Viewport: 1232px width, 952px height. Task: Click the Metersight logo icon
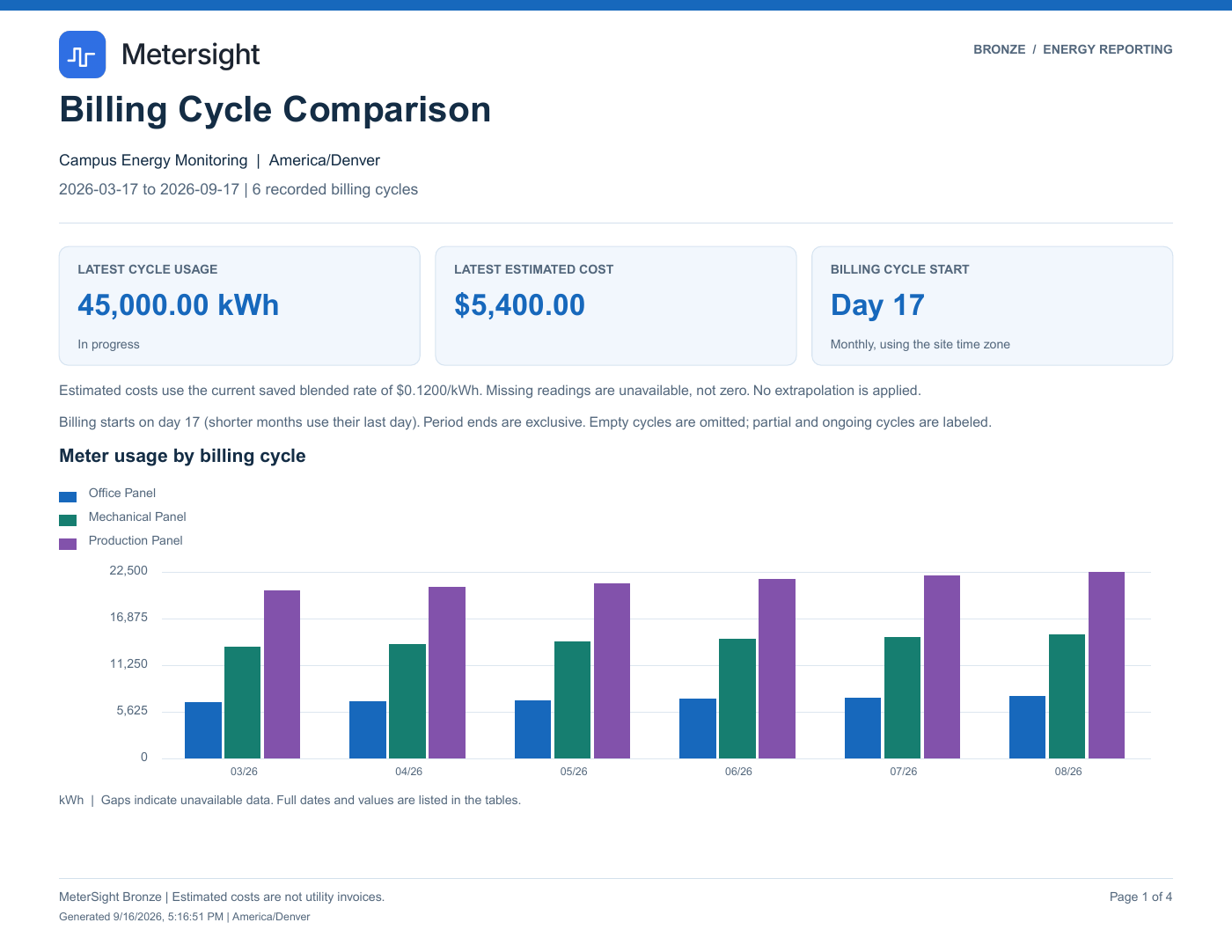tap(82, 55)
